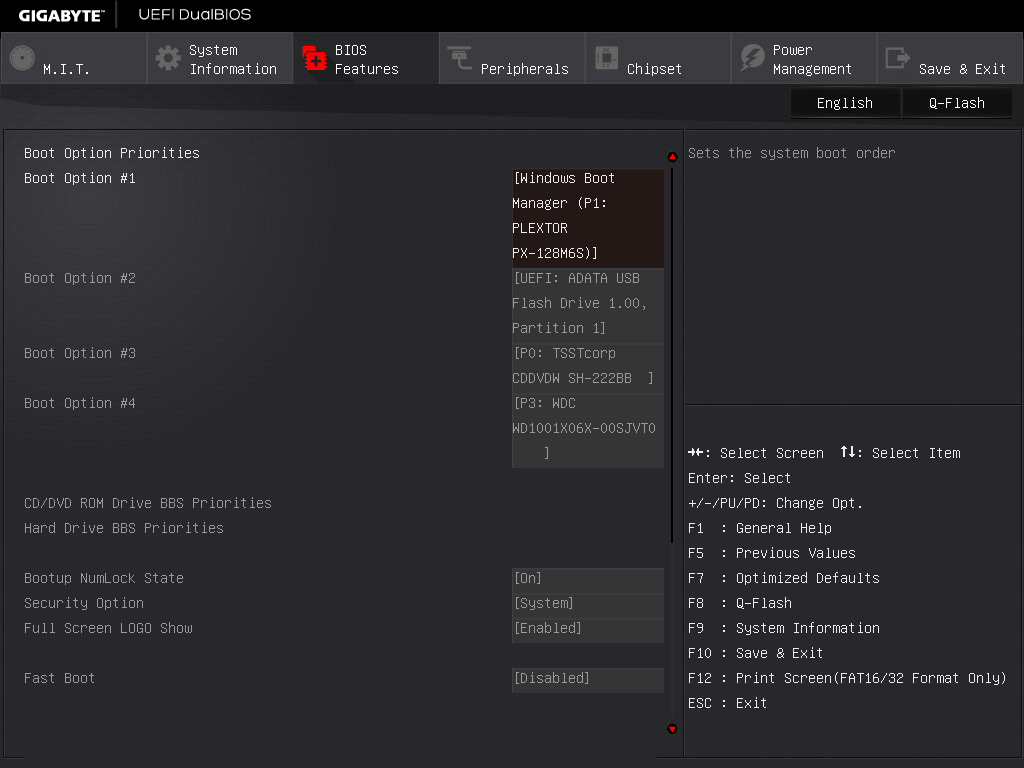
Task: Select the BIOS Features tab
Action: coord(366,58)
